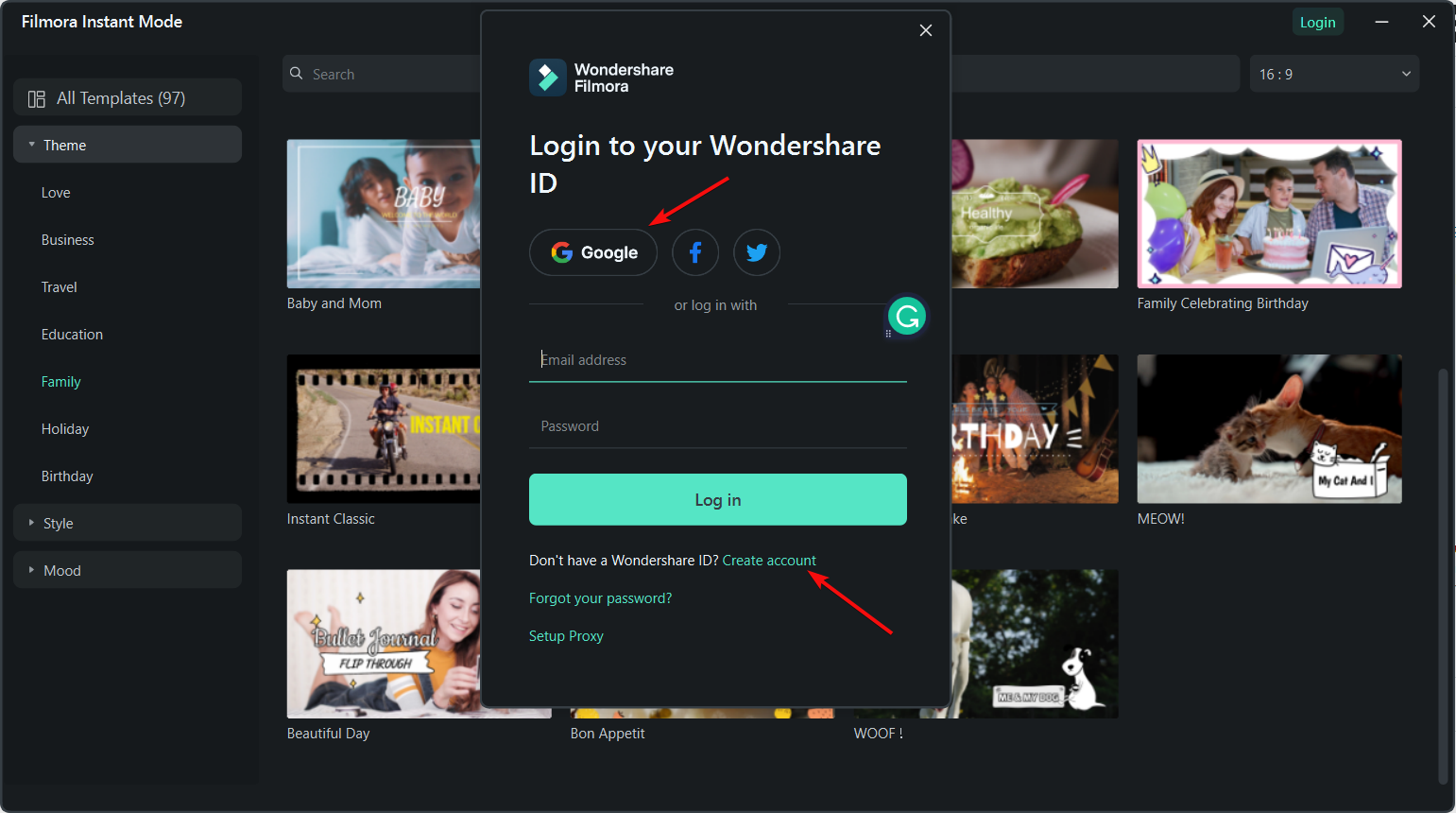Image resolution: width=1456 pixels, height=813 pixels.
Task: Click the All Templates grid icon
Action: (x=37, y=98)
